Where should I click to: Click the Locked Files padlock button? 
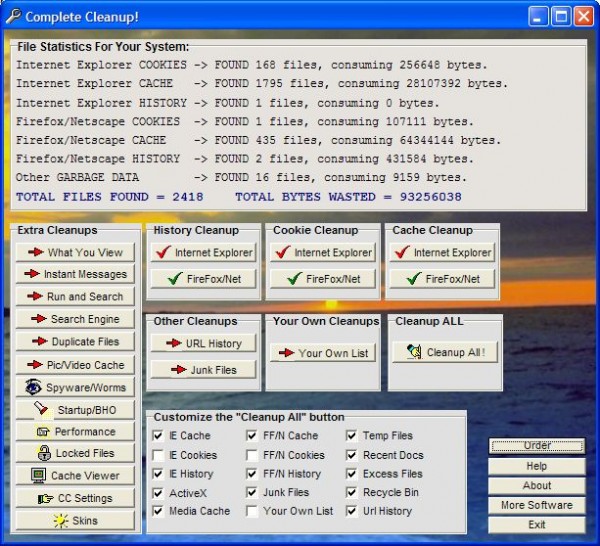click(75, 453)
